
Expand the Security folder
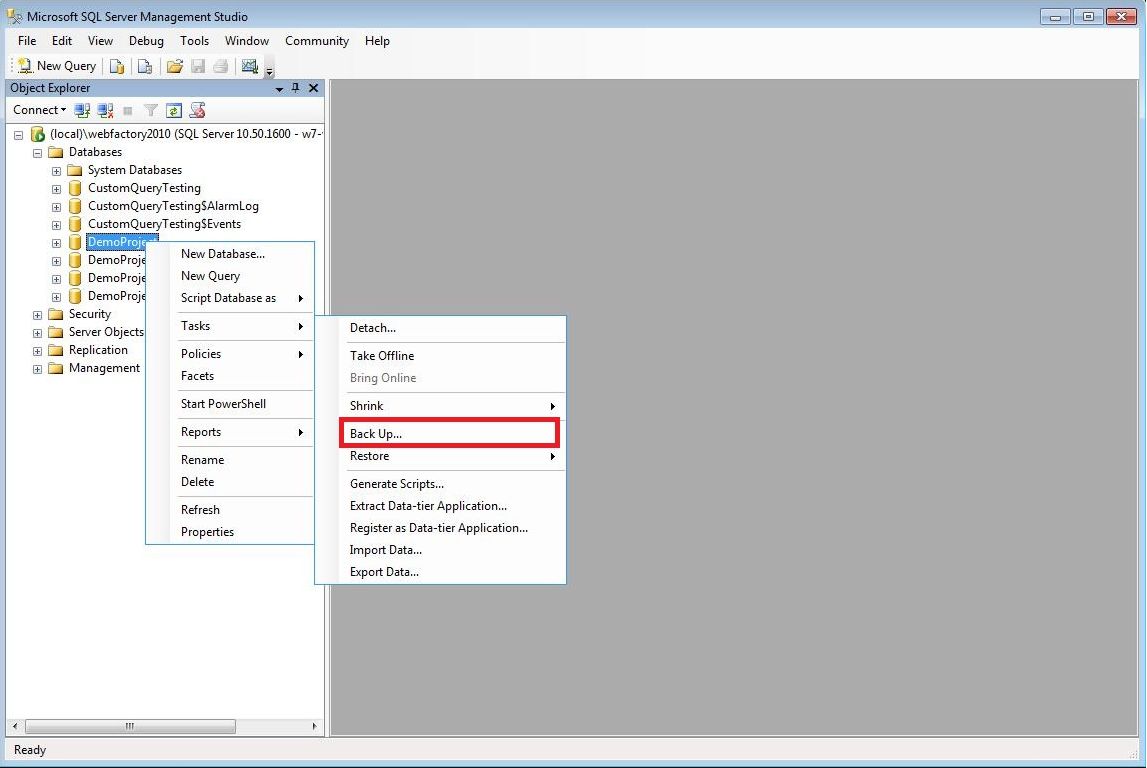click(x=38, y=315)
